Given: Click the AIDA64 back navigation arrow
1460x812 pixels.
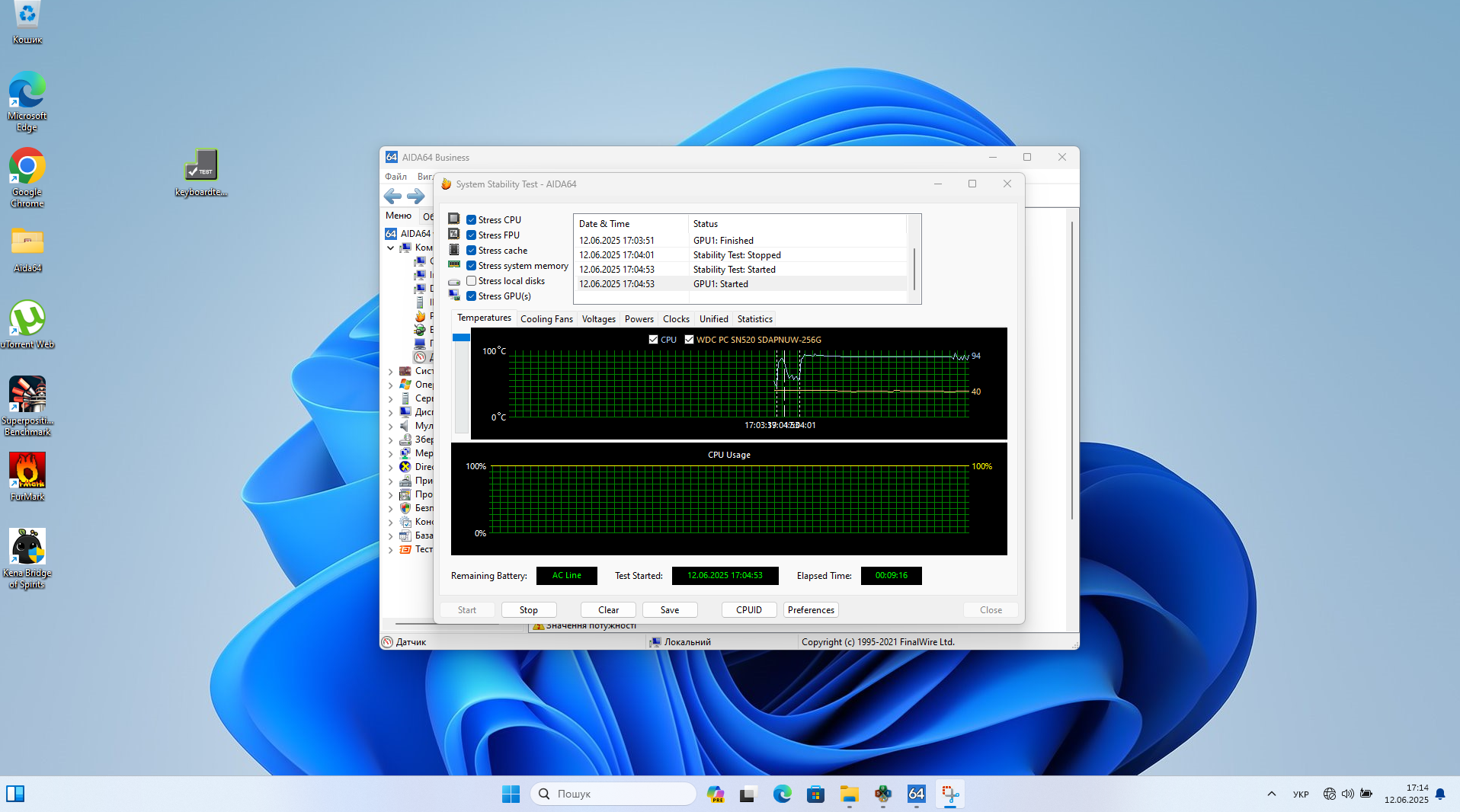Looking at the screenshot, I should tap(392, 197).
